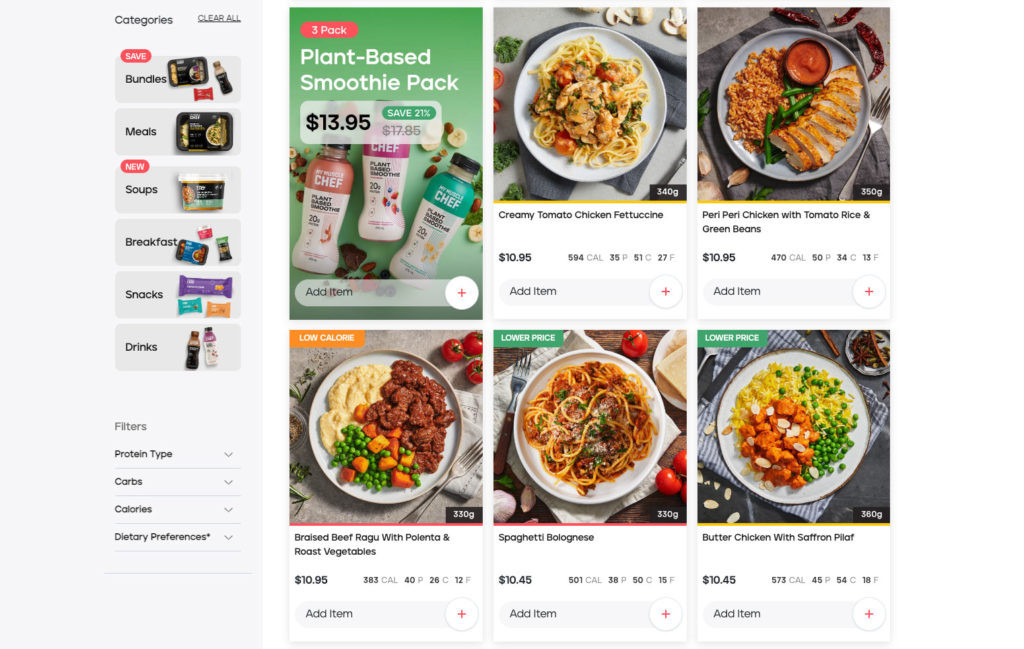
Task: Select the Snacks category
Action: (178, 294)
